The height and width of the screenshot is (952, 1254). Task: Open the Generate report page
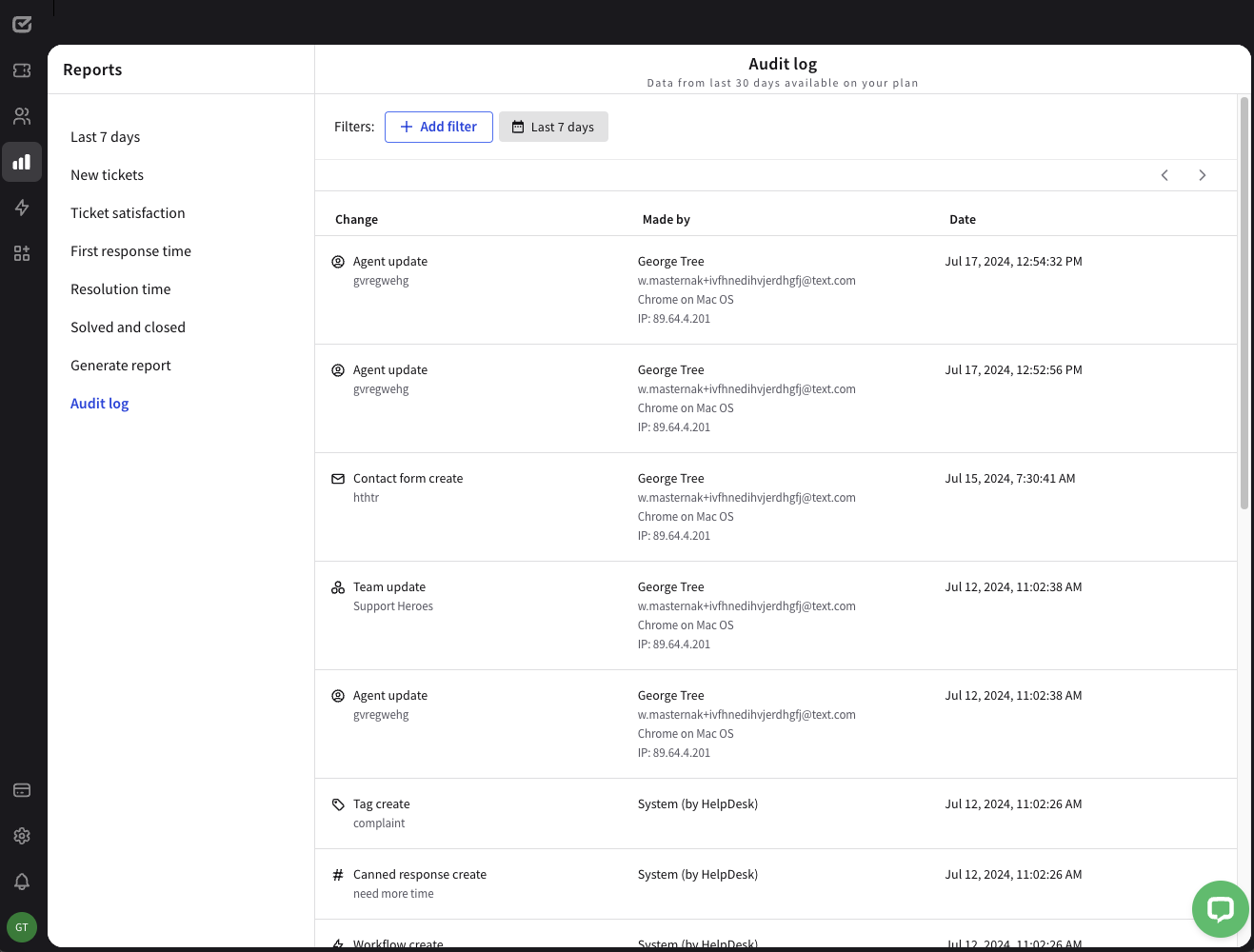tap(121, 365)
